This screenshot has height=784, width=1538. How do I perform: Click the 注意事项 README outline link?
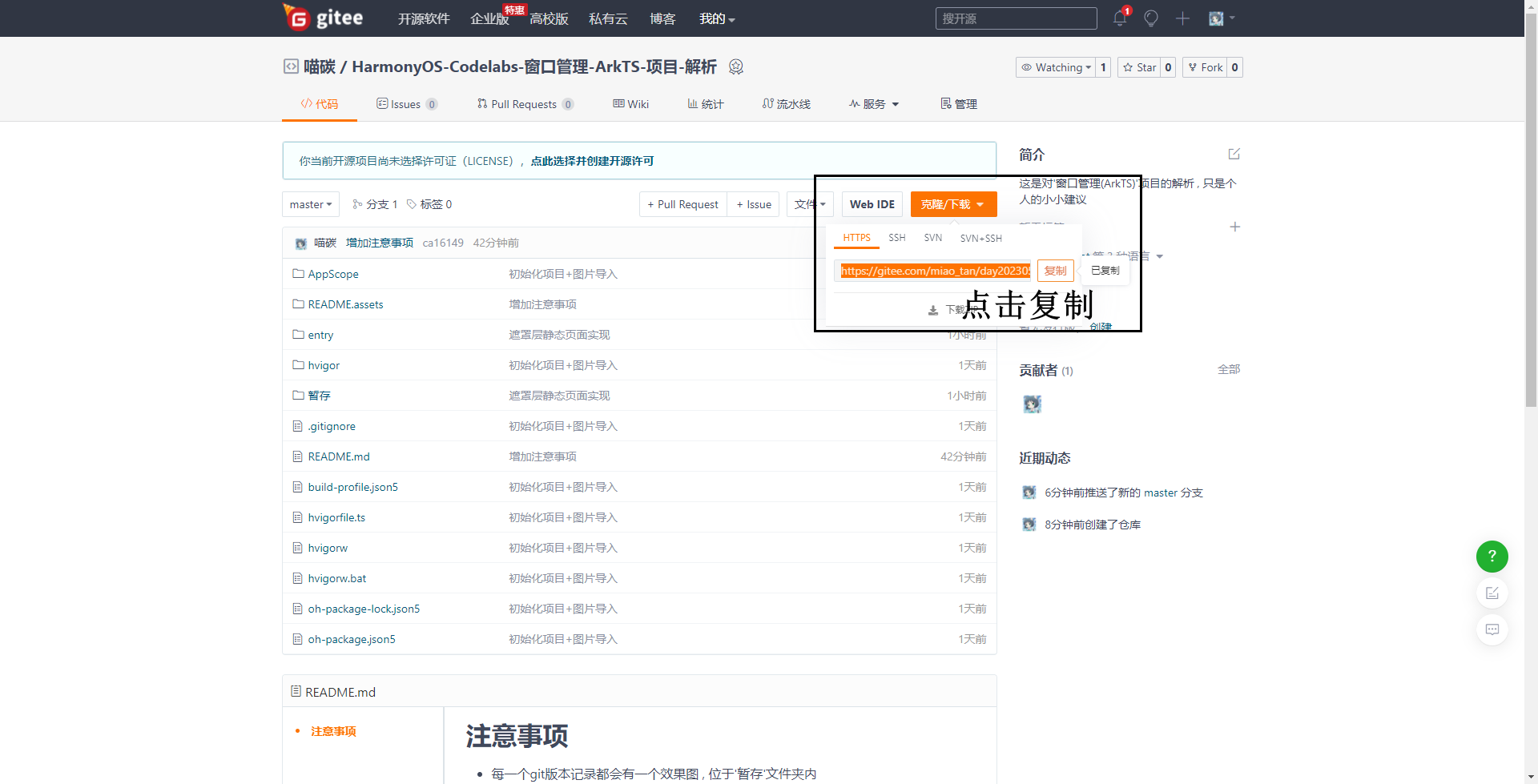point(333,731)
